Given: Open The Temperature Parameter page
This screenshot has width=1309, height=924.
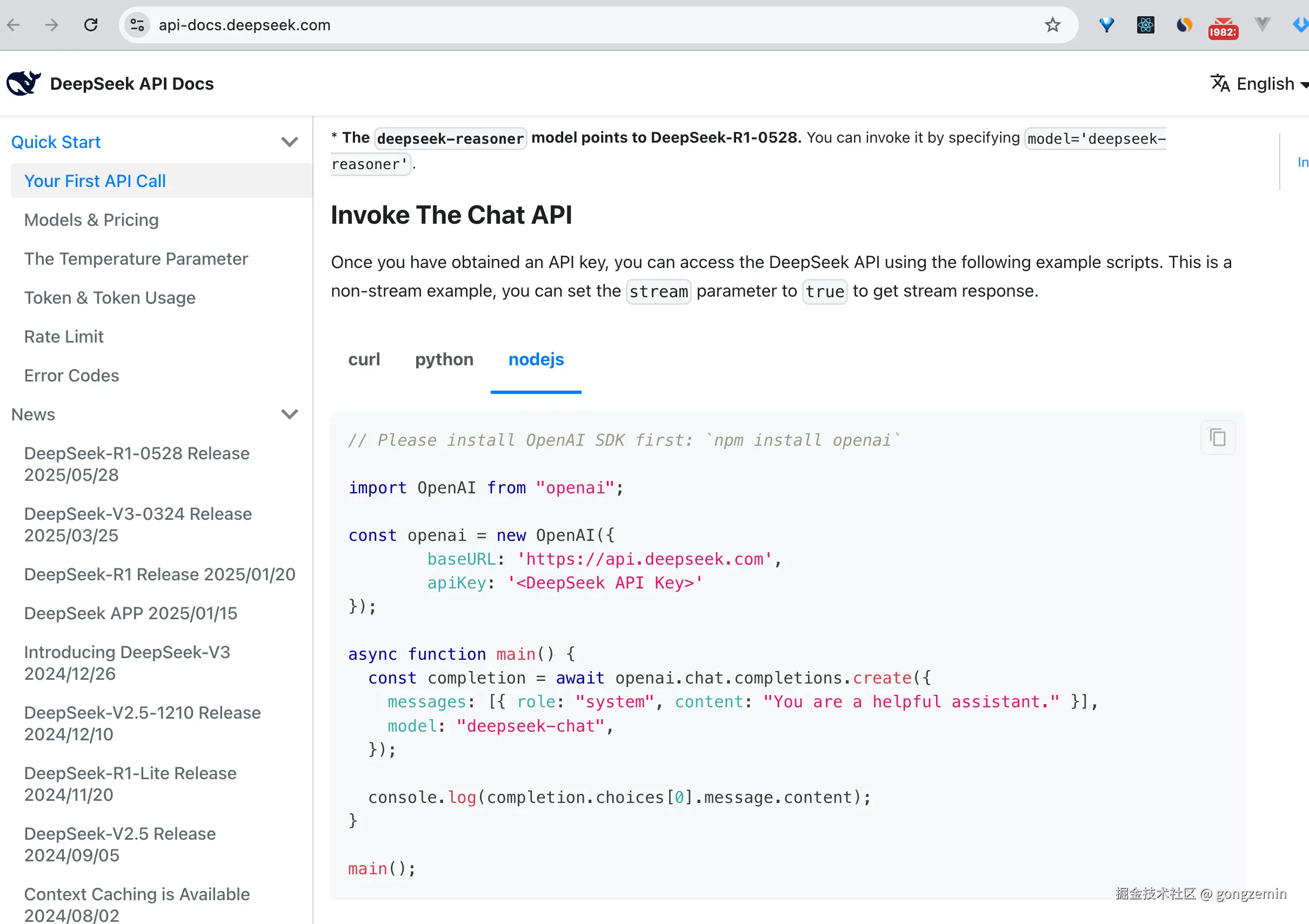Looking at the screenshot, I should tap(136, 259).
